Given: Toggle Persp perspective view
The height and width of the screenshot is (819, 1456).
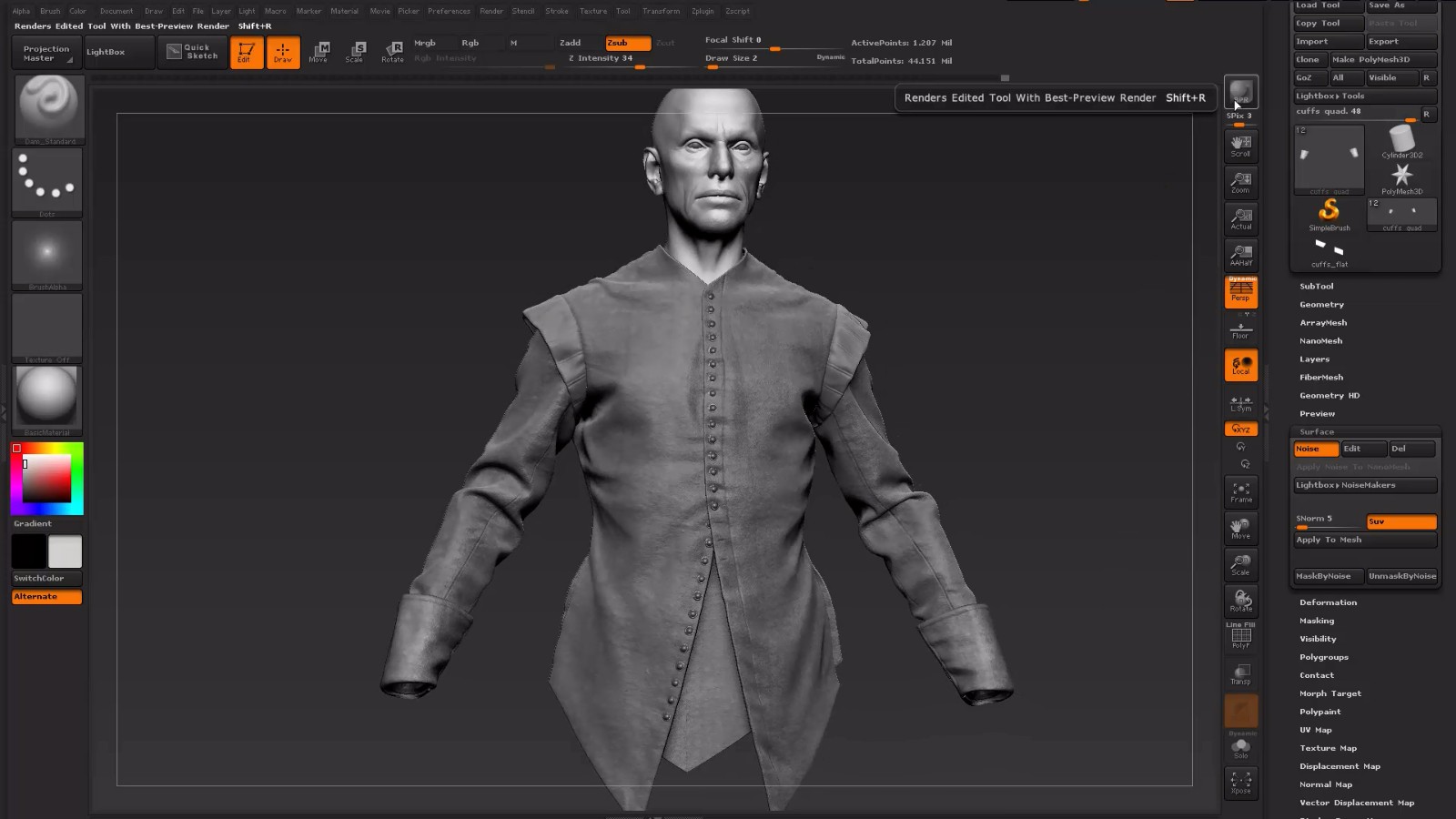Looking at the screenshot, I should 1240,291.
